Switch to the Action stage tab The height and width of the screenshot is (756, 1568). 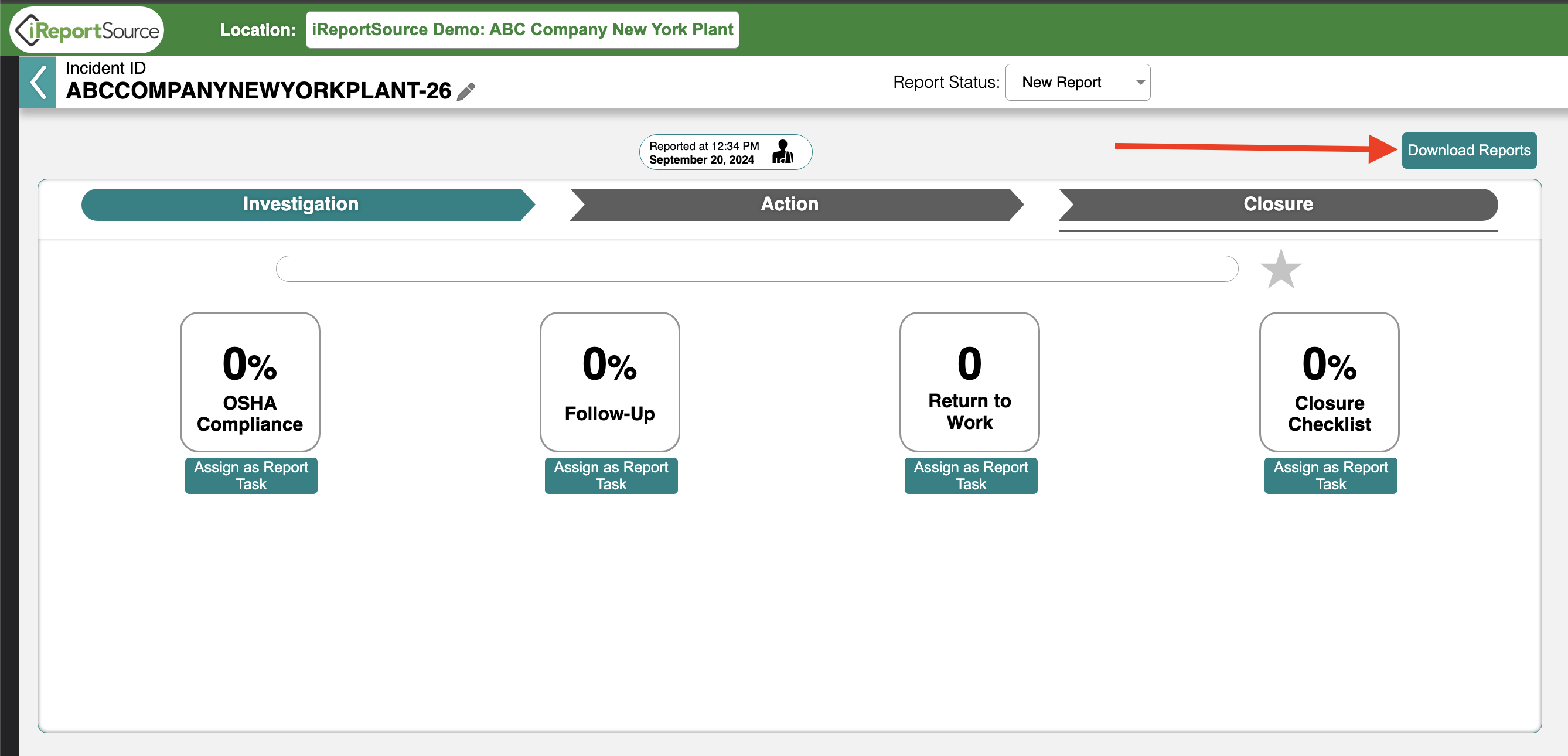[x=797, y=205]
